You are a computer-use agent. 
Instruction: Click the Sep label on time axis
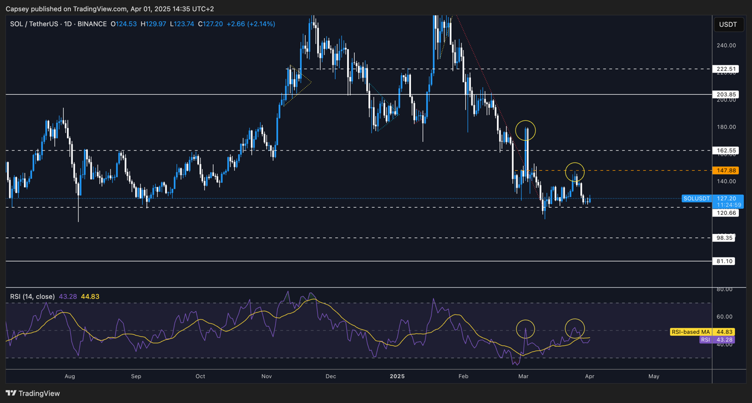[x=136, y=377]
